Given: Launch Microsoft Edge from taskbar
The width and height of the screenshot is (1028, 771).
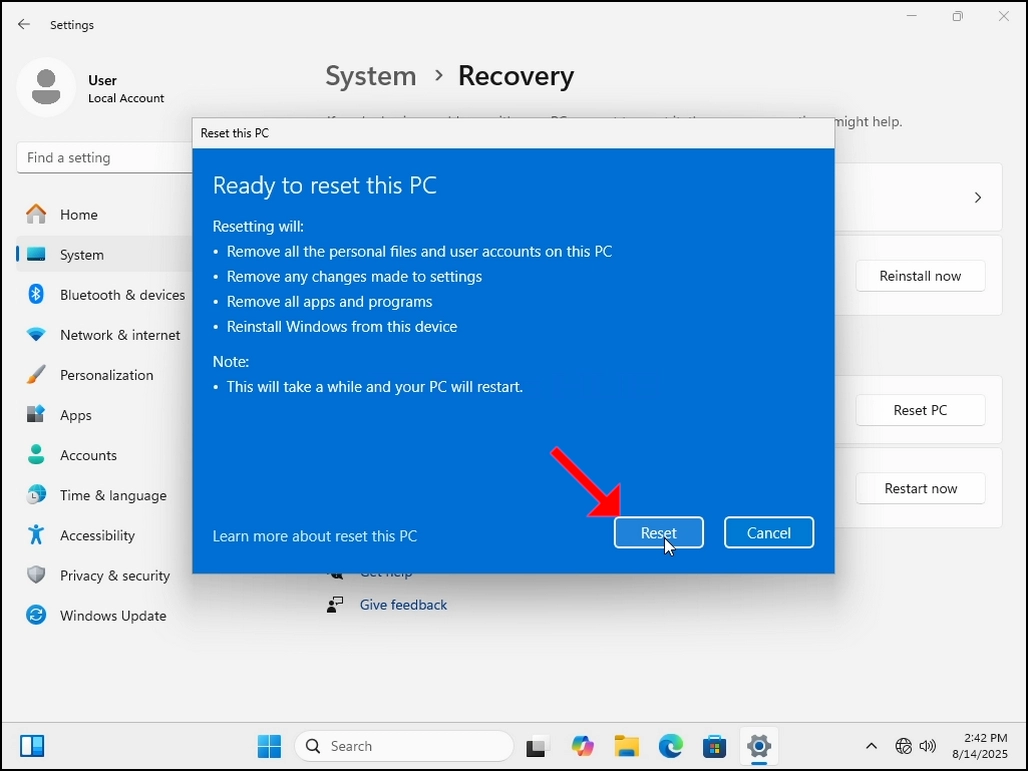Looking at the screenshot, I should tap(671, 746).
